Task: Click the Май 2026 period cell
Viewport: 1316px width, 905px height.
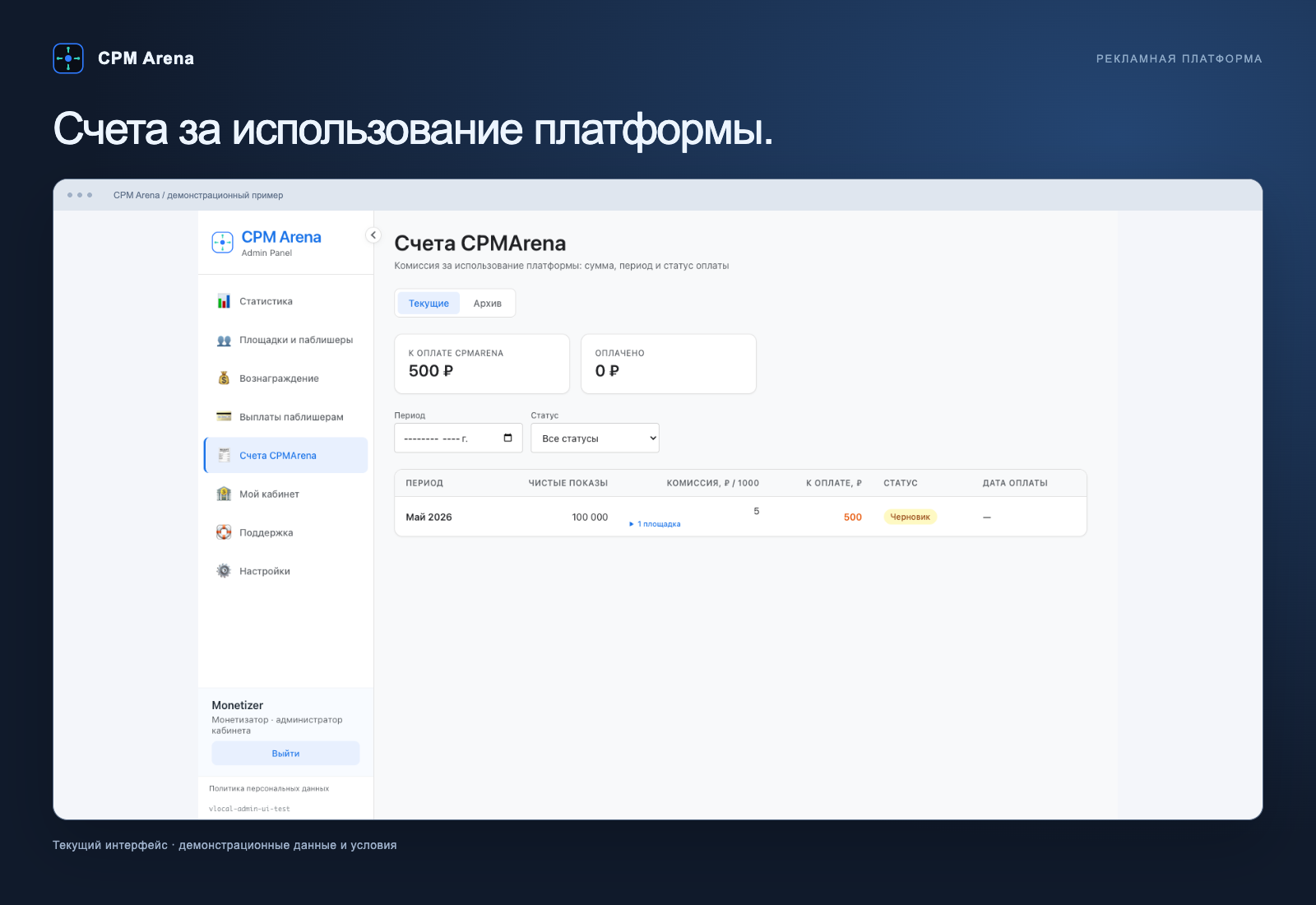Action: [x=429, y=517]
